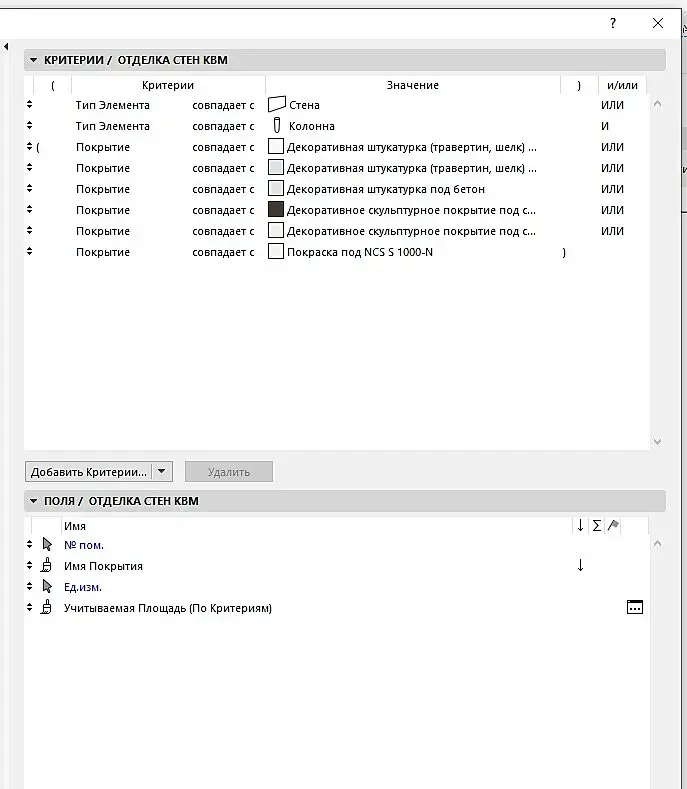The image size is (687, 789).
Task: Open the Добавить Критерии dropdown arrow
Action: (162, 471)
